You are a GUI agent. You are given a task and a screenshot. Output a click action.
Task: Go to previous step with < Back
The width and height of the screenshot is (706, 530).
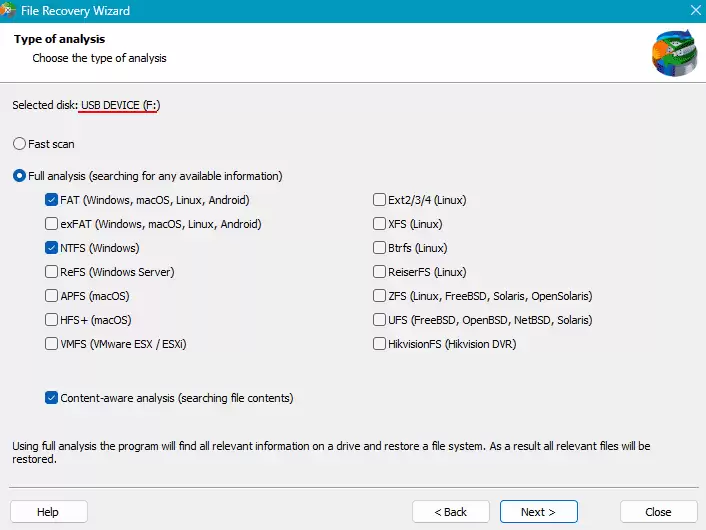[x=450, y=512]
